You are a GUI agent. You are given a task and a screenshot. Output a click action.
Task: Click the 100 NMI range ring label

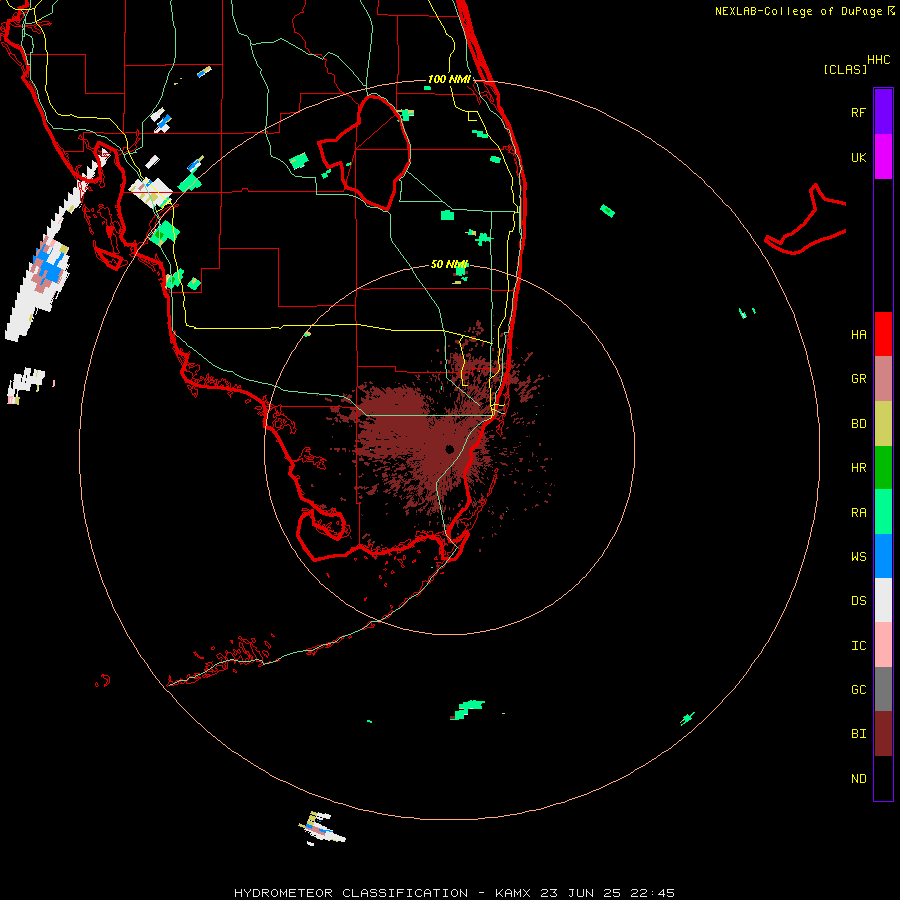click(x=449, y=79)
